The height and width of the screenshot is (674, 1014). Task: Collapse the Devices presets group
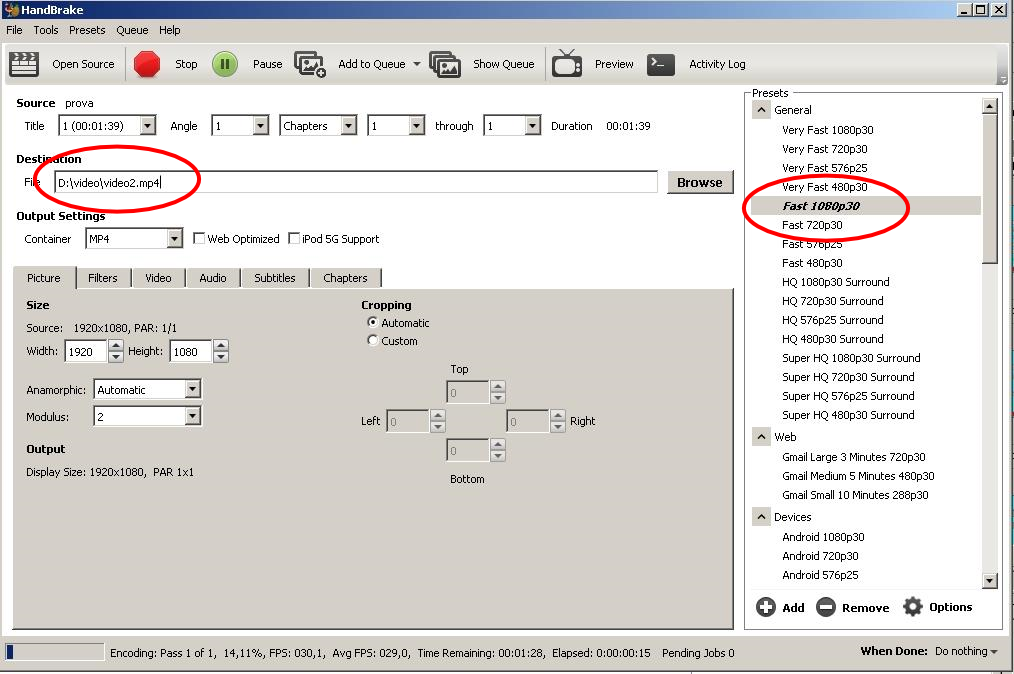click(x=762, y=517)
